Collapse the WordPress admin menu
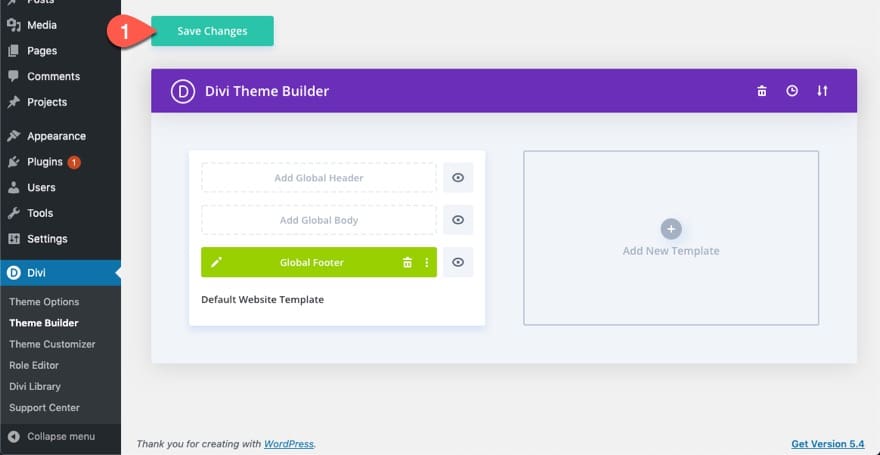The height and width of the screenshot is (455, 880). [61, 436]
